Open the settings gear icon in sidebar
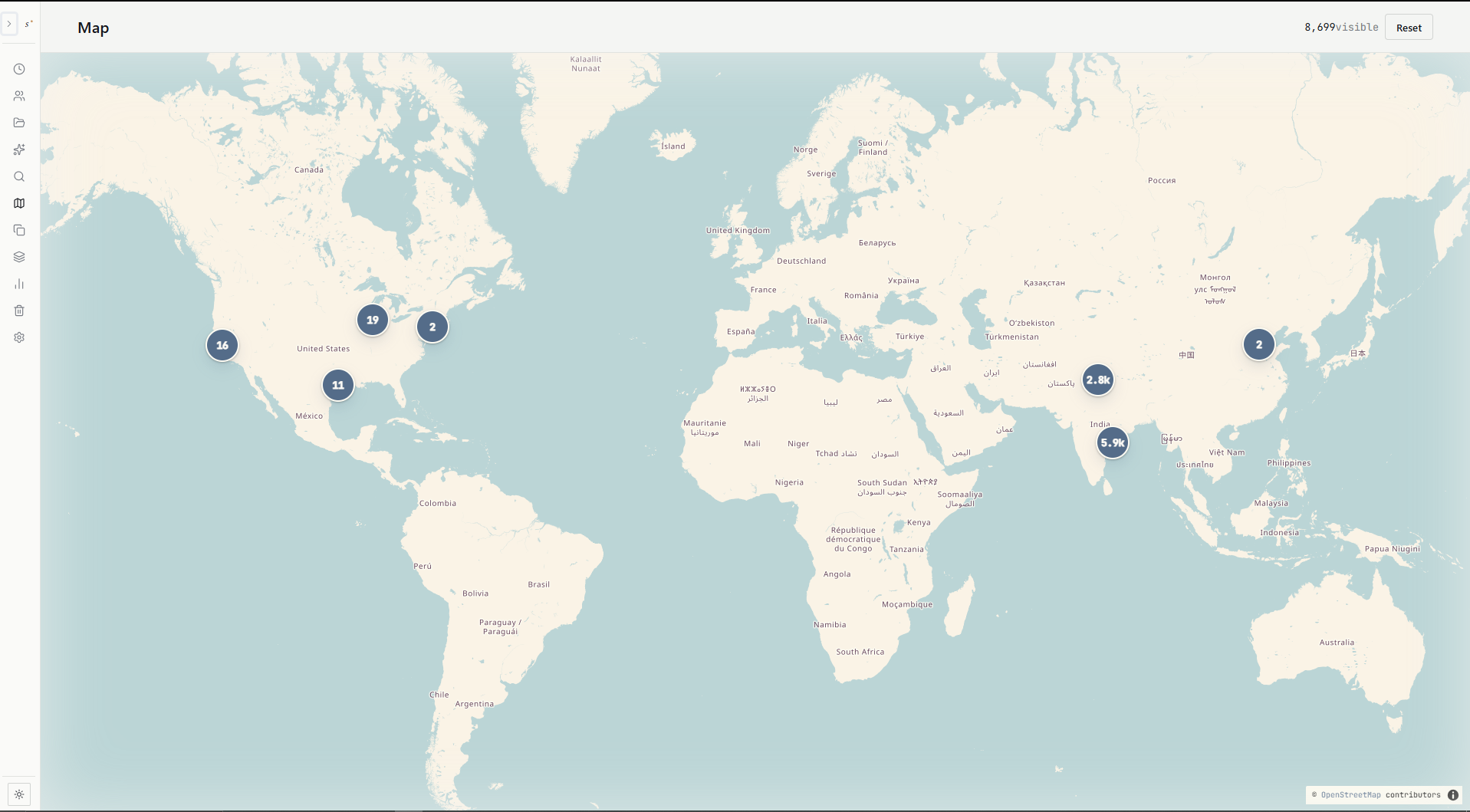 pos(19,337)
